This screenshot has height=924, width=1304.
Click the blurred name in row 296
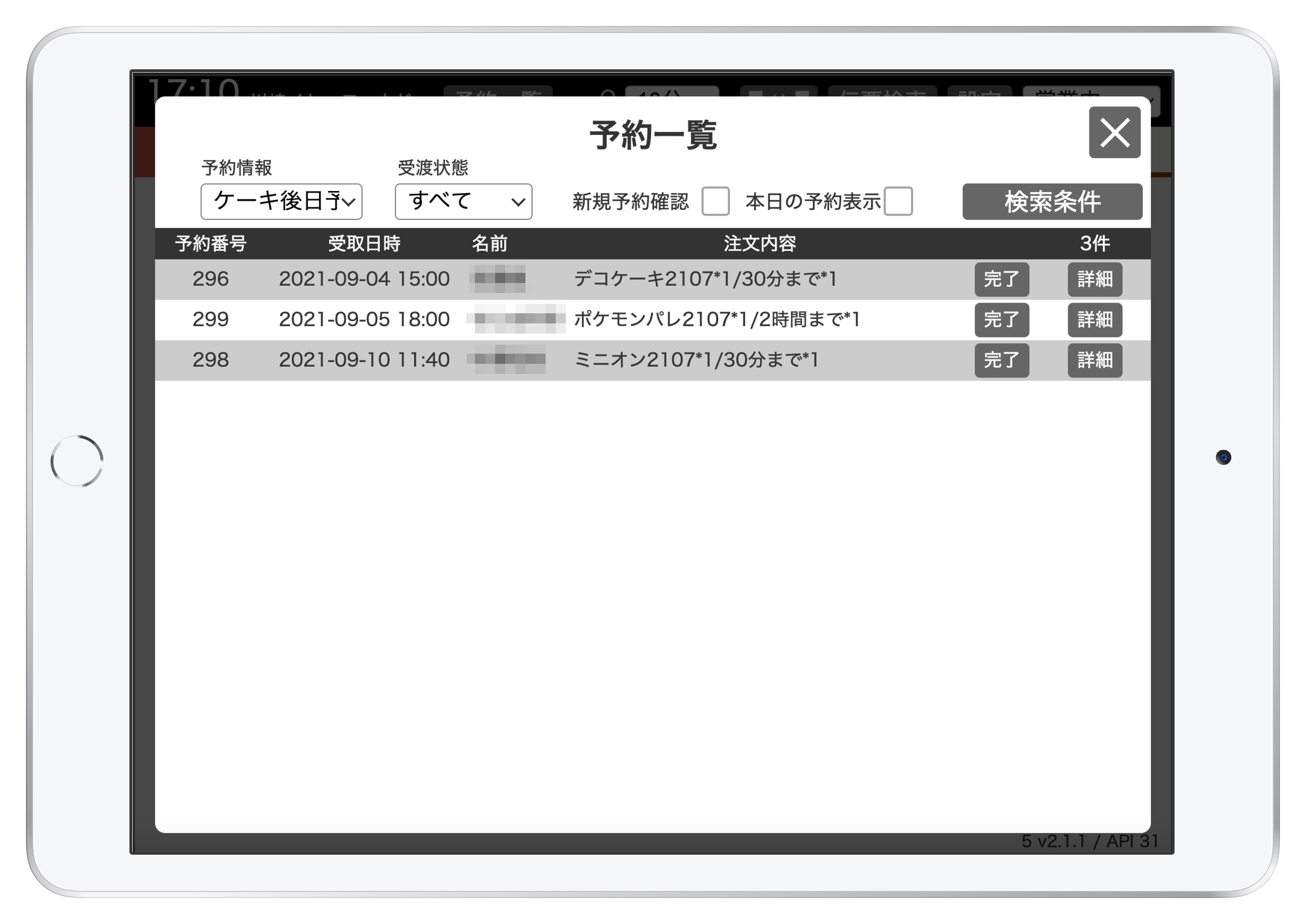point(498,279)
